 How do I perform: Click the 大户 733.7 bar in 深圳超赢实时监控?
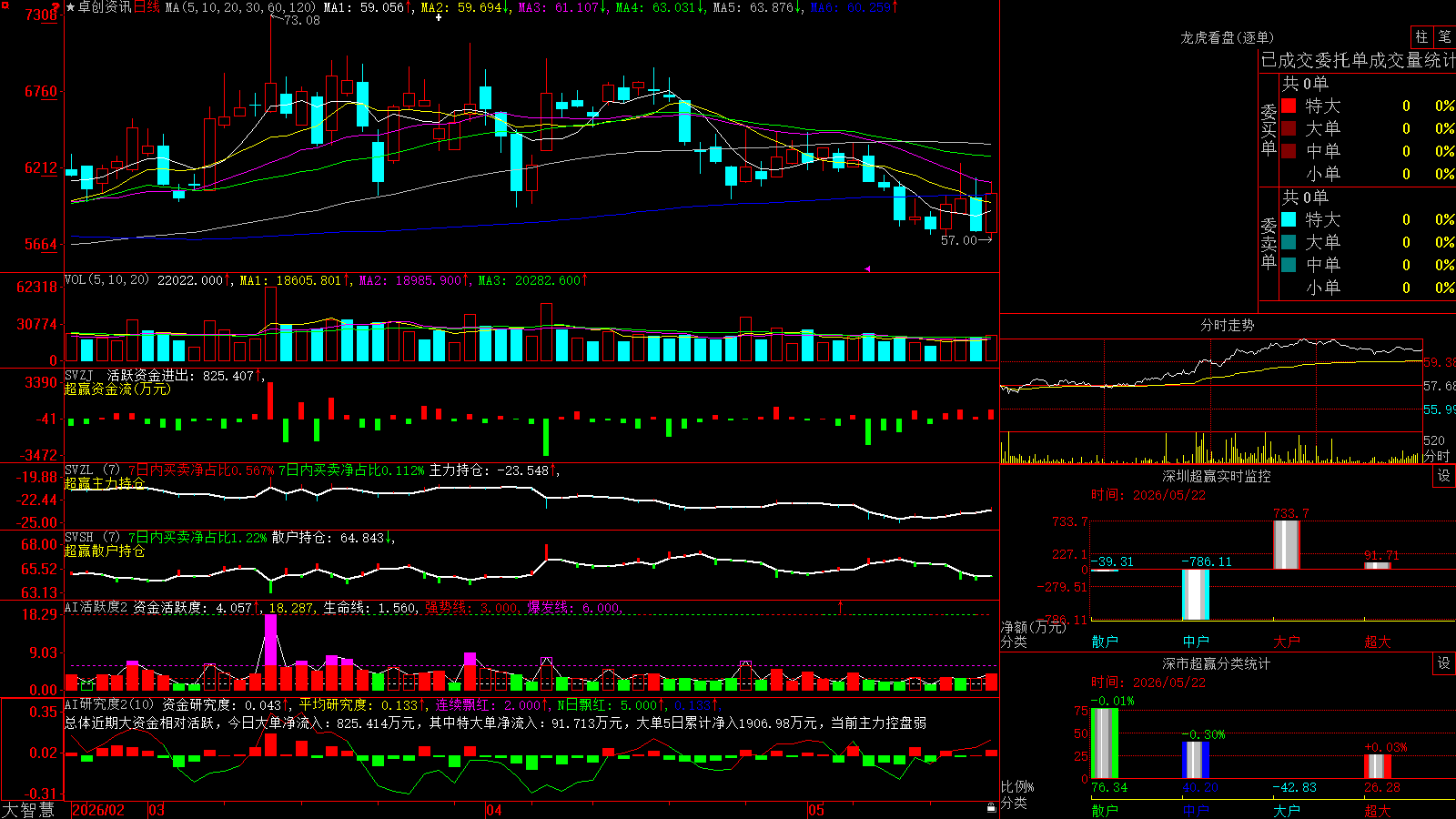pos(1287,545)
